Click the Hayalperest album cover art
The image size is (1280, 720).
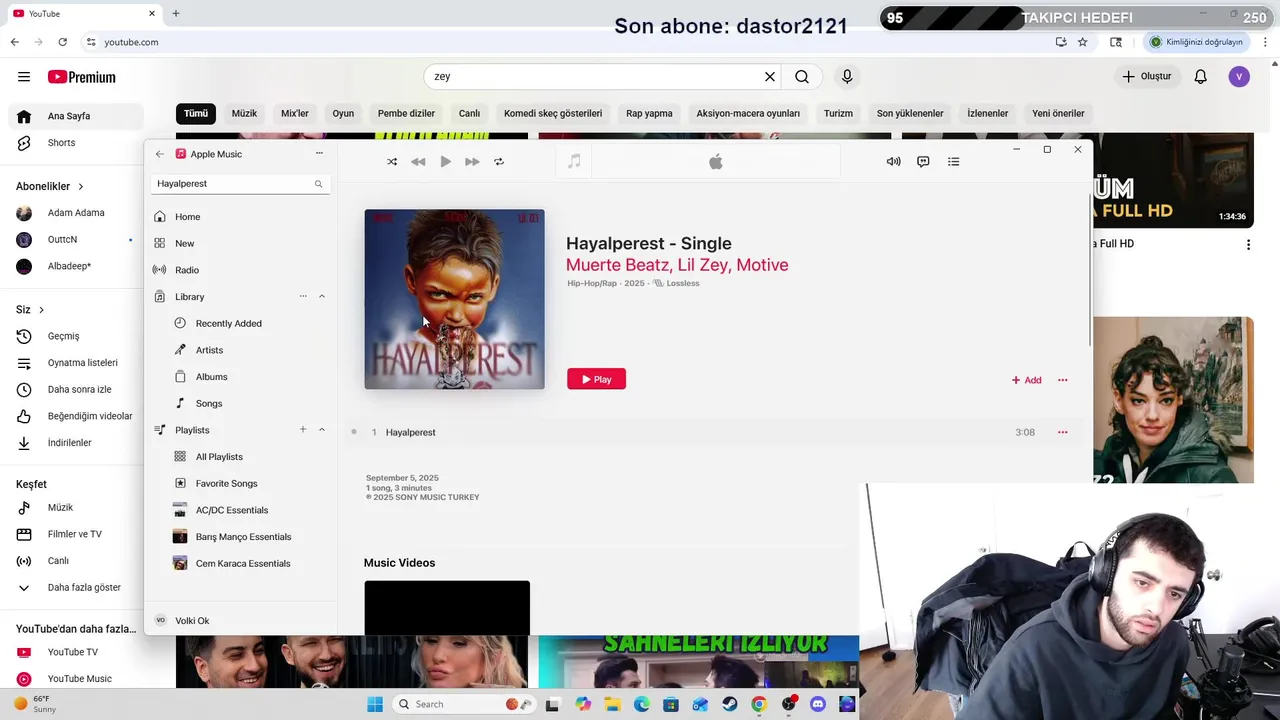454,299
